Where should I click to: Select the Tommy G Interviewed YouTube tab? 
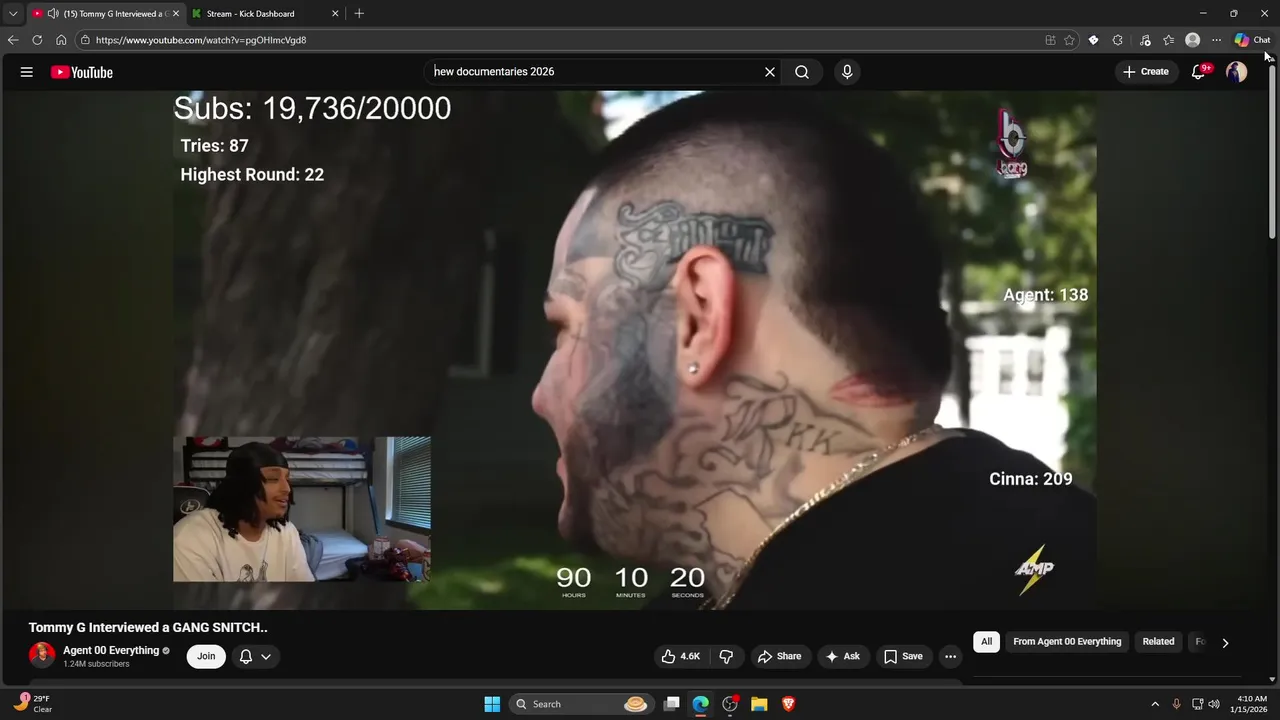(x=106, y=14)
